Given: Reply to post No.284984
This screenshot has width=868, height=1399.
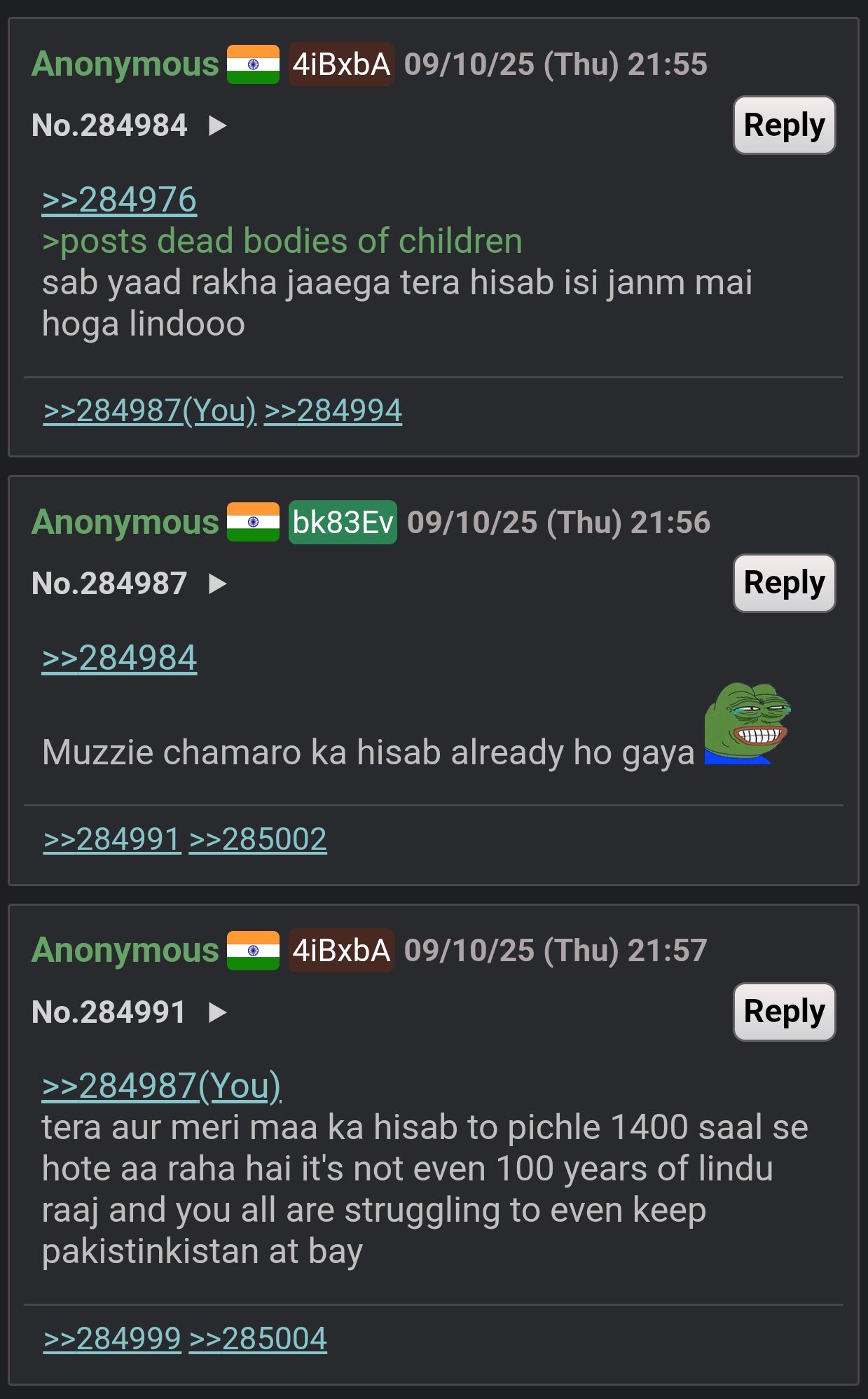Looking at the screenshot, I should coord(784,125).
